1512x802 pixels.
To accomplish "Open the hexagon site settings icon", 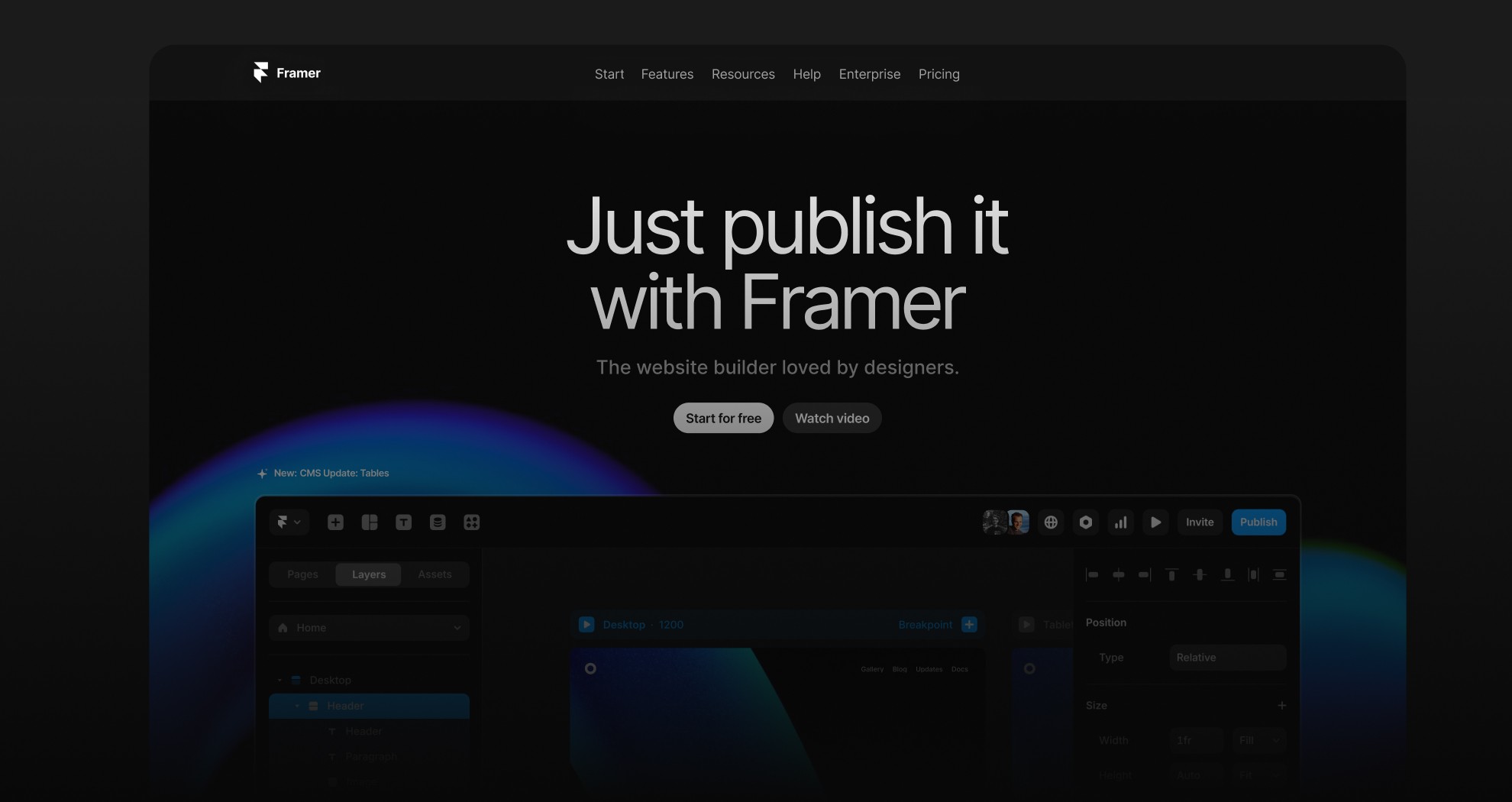I will [x=1086, y=522].
